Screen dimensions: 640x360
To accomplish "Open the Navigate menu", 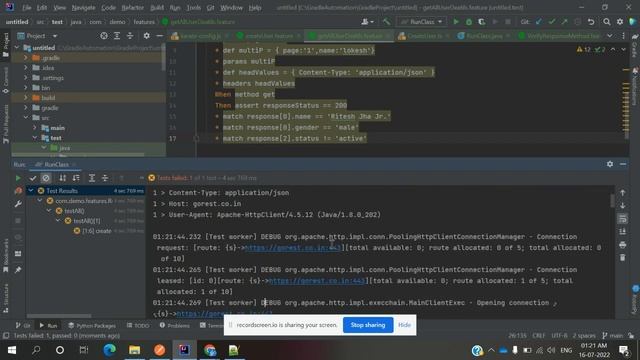I will pos(83,7).
